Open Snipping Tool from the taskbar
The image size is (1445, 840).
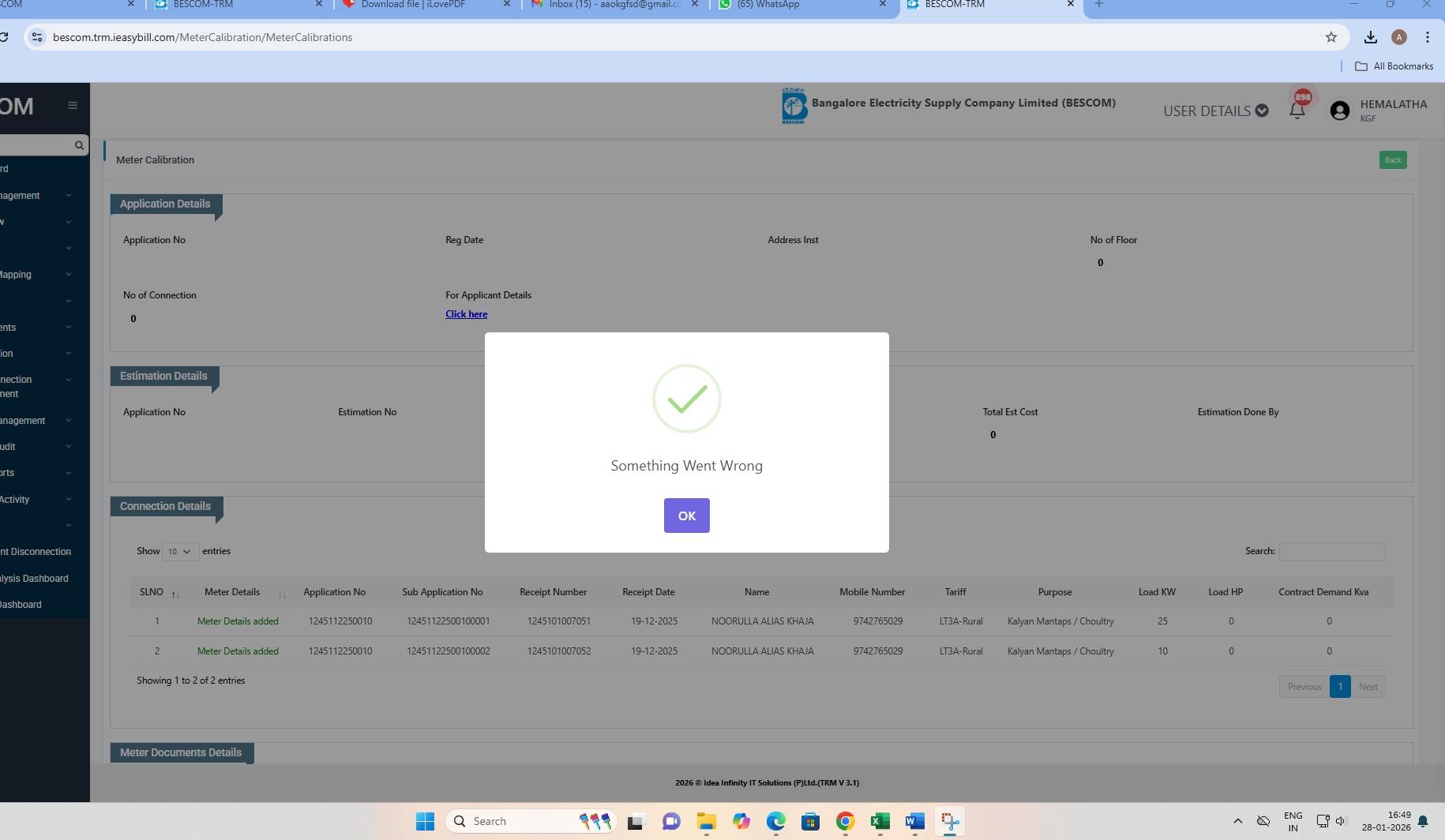[950, 822]
